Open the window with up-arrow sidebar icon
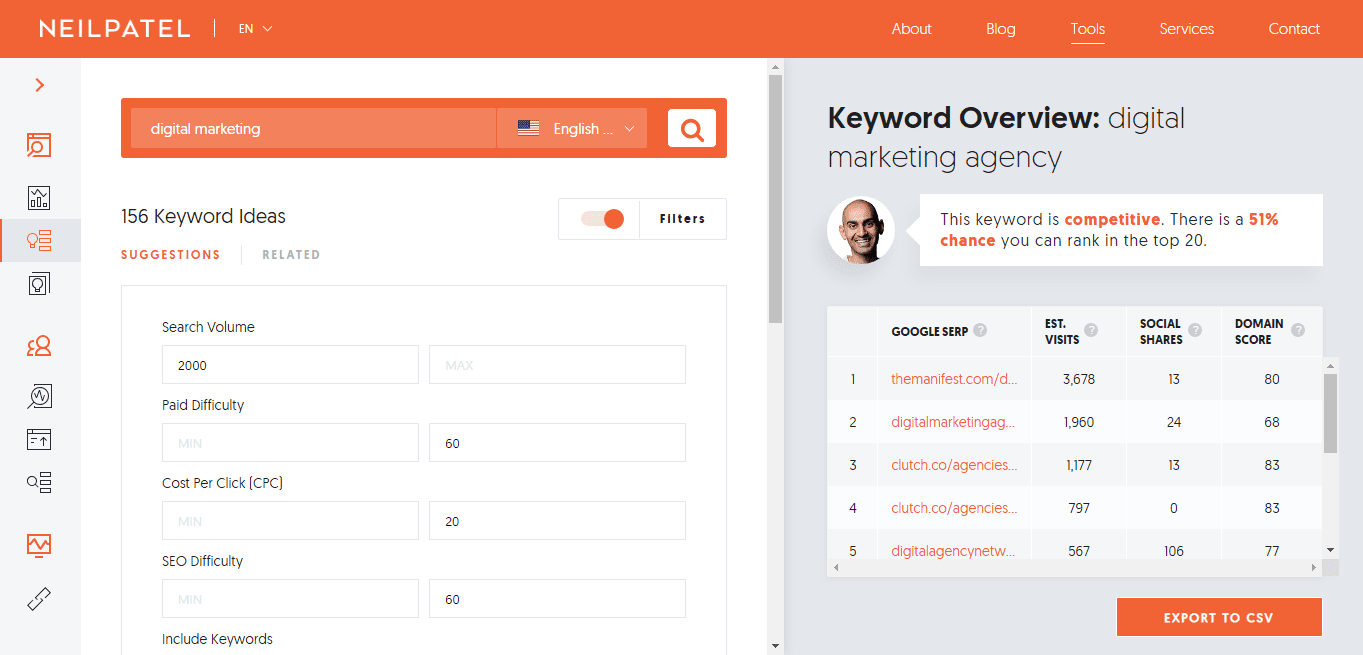 click(x=39, y=439)
